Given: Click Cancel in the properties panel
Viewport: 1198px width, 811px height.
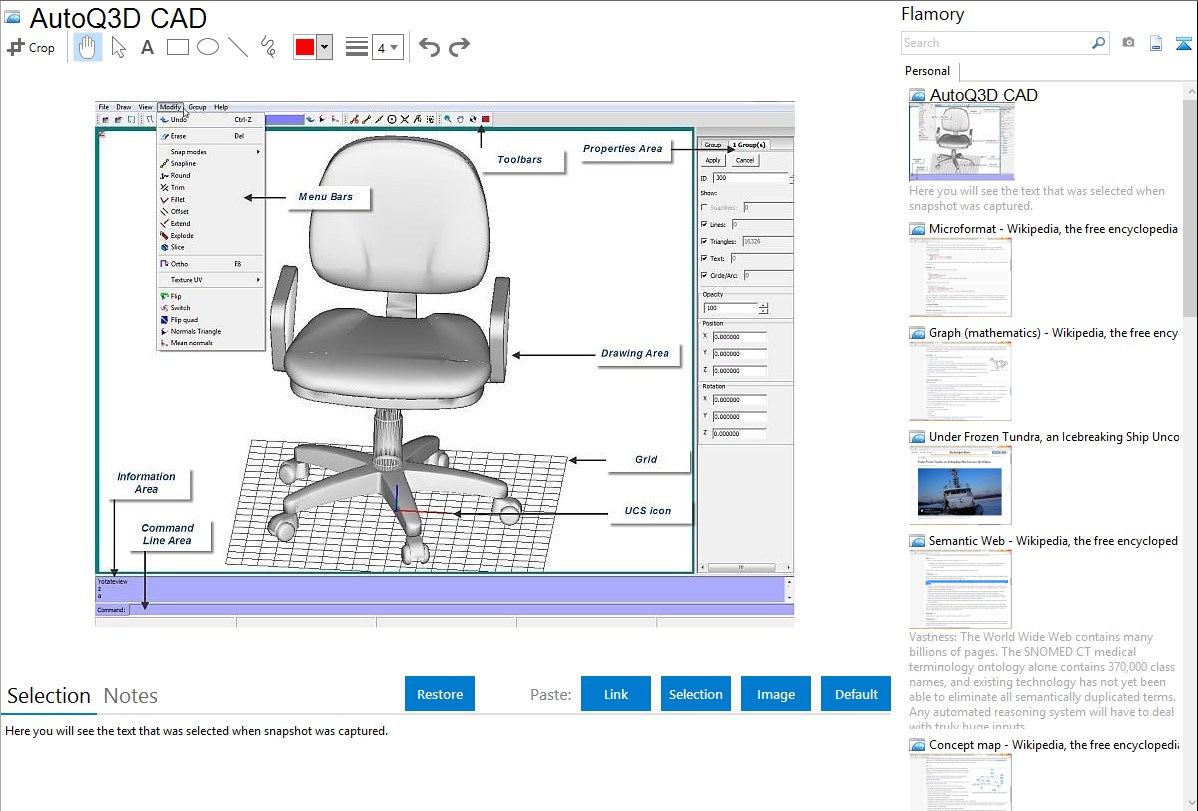Looking at the screenshot, I should 745,161.
